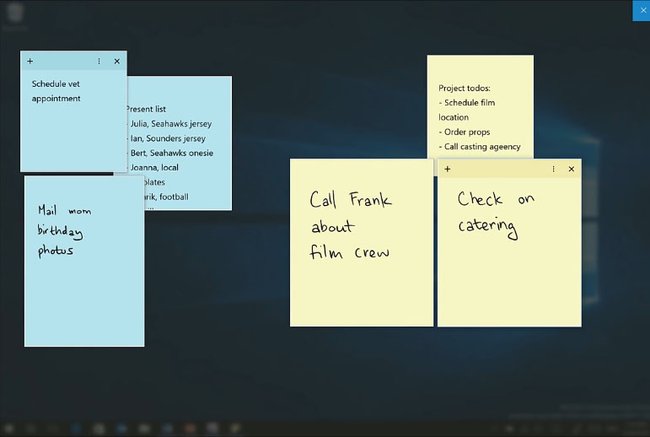This screenshot has height=437, width=650.
Task: Click the handwritten 'Call Frank' text
Action: tap(350, 199)
